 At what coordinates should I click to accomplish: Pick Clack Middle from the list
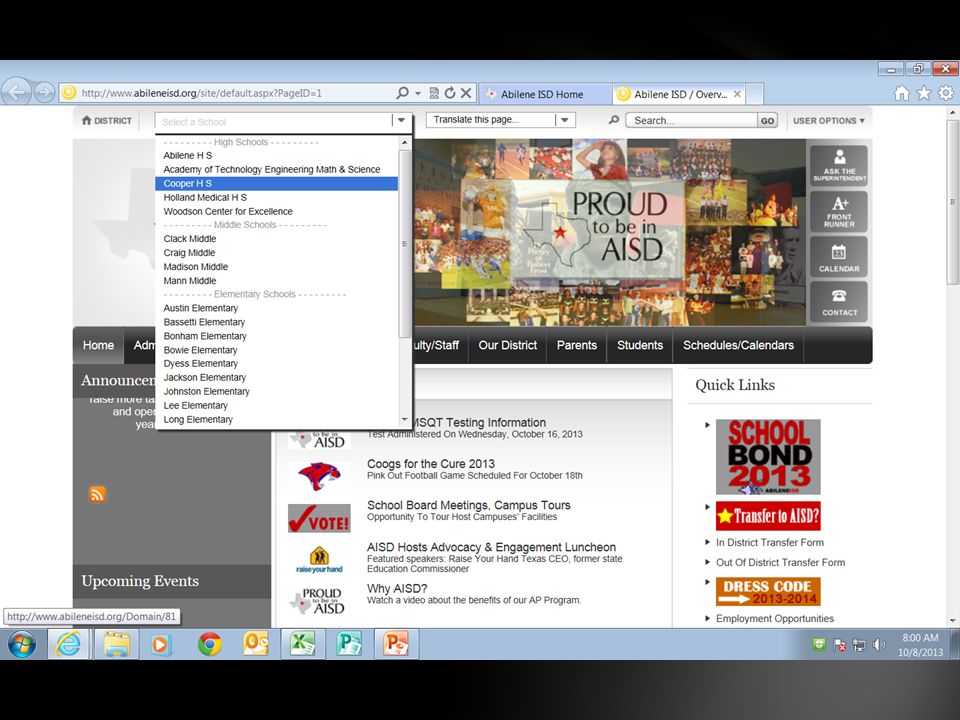pos(190,239)
